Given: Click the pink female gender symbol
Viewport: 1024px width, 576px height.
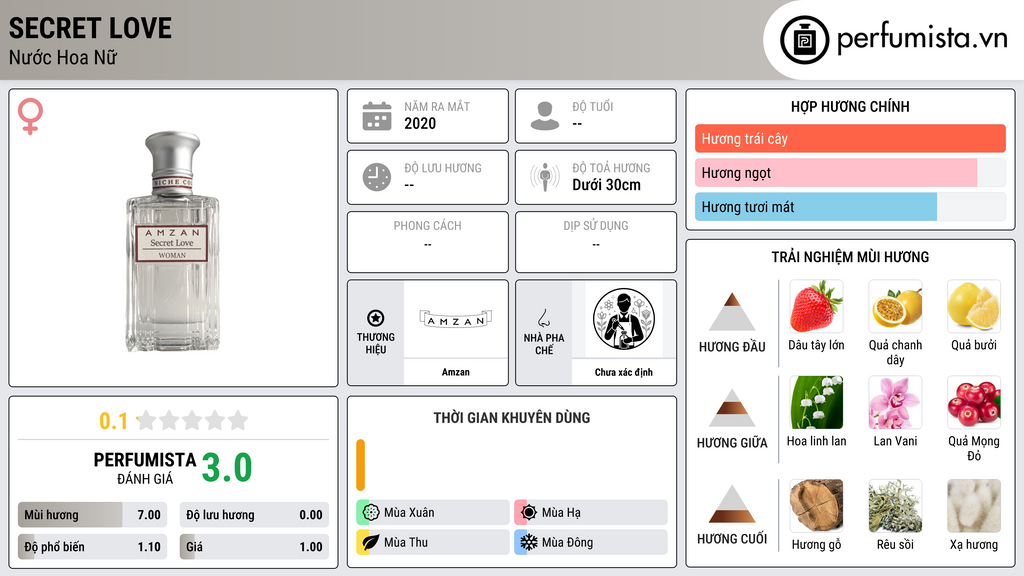Looking at the screenshot, I should [x=30, y=116].
